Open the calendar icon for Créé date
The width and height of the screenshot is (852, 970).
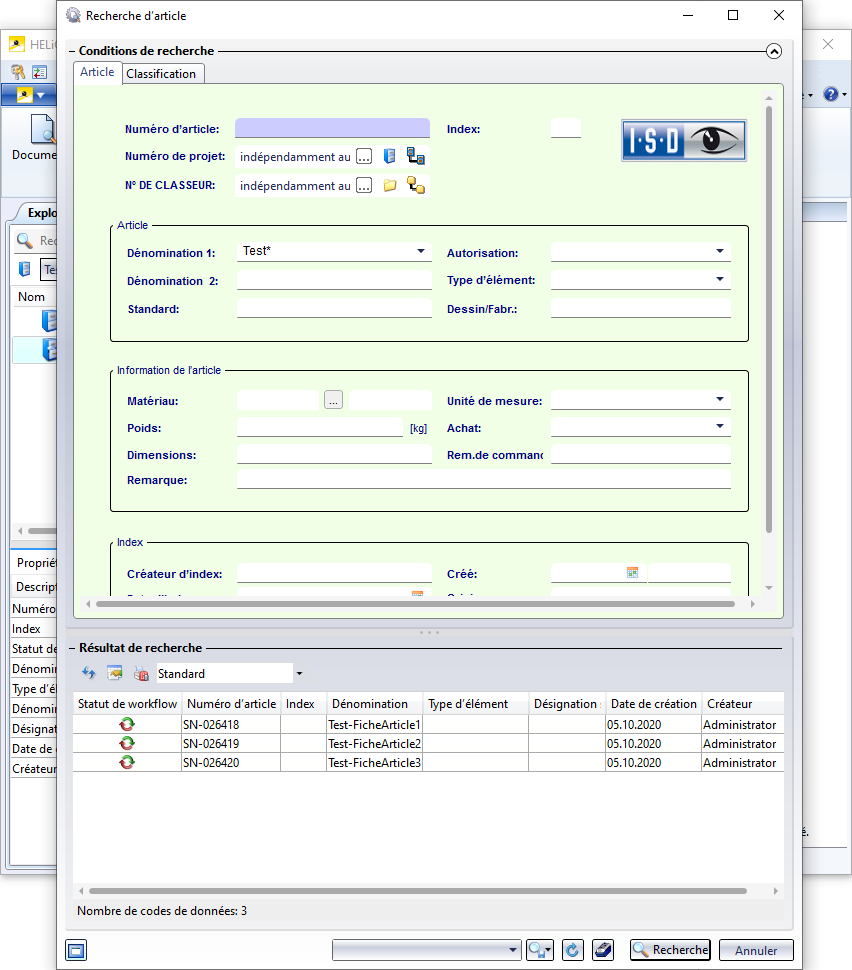point(632,573)
